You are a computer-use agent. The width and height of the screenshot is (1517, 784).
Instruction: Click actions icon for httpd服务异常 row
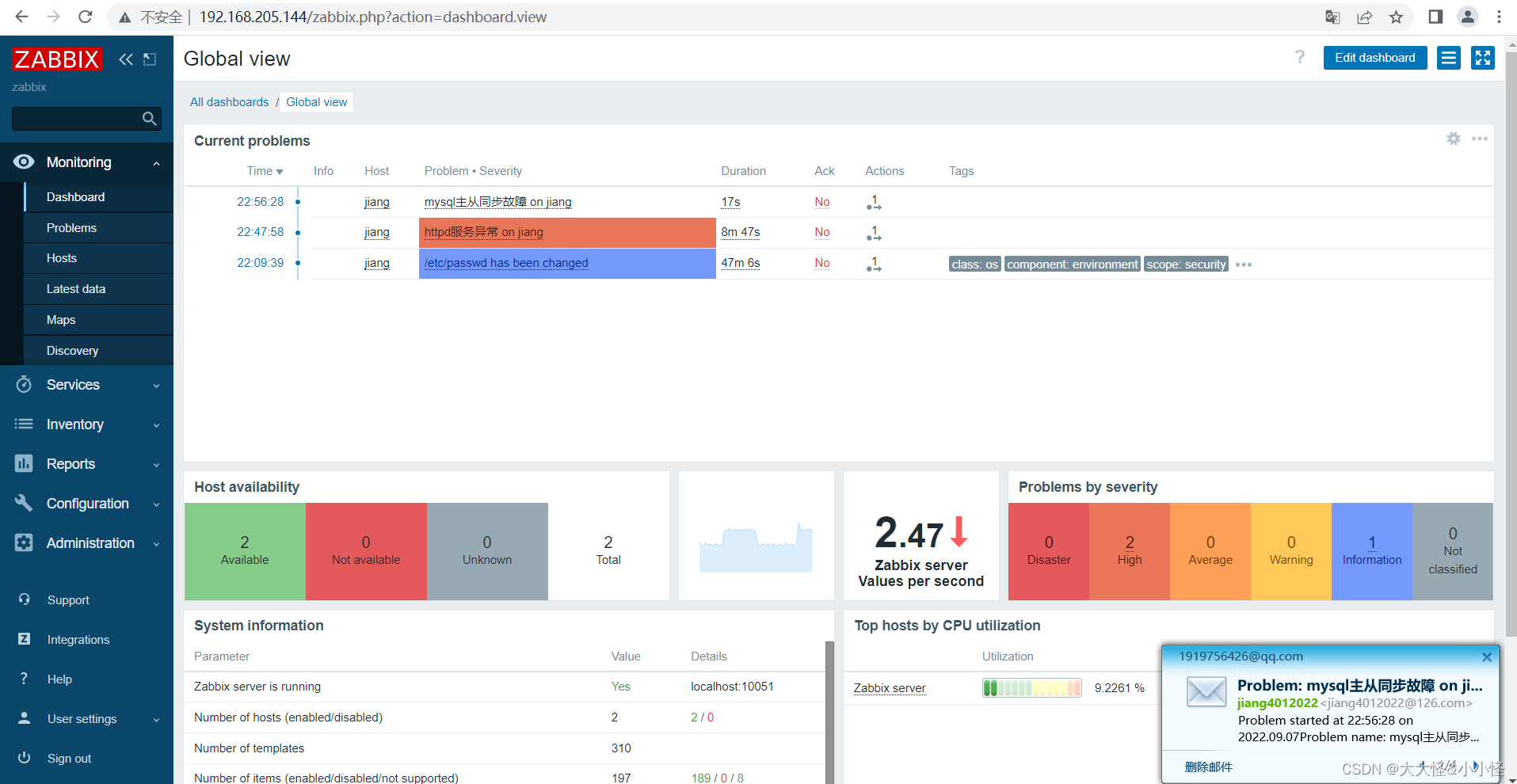pos(874,233)
